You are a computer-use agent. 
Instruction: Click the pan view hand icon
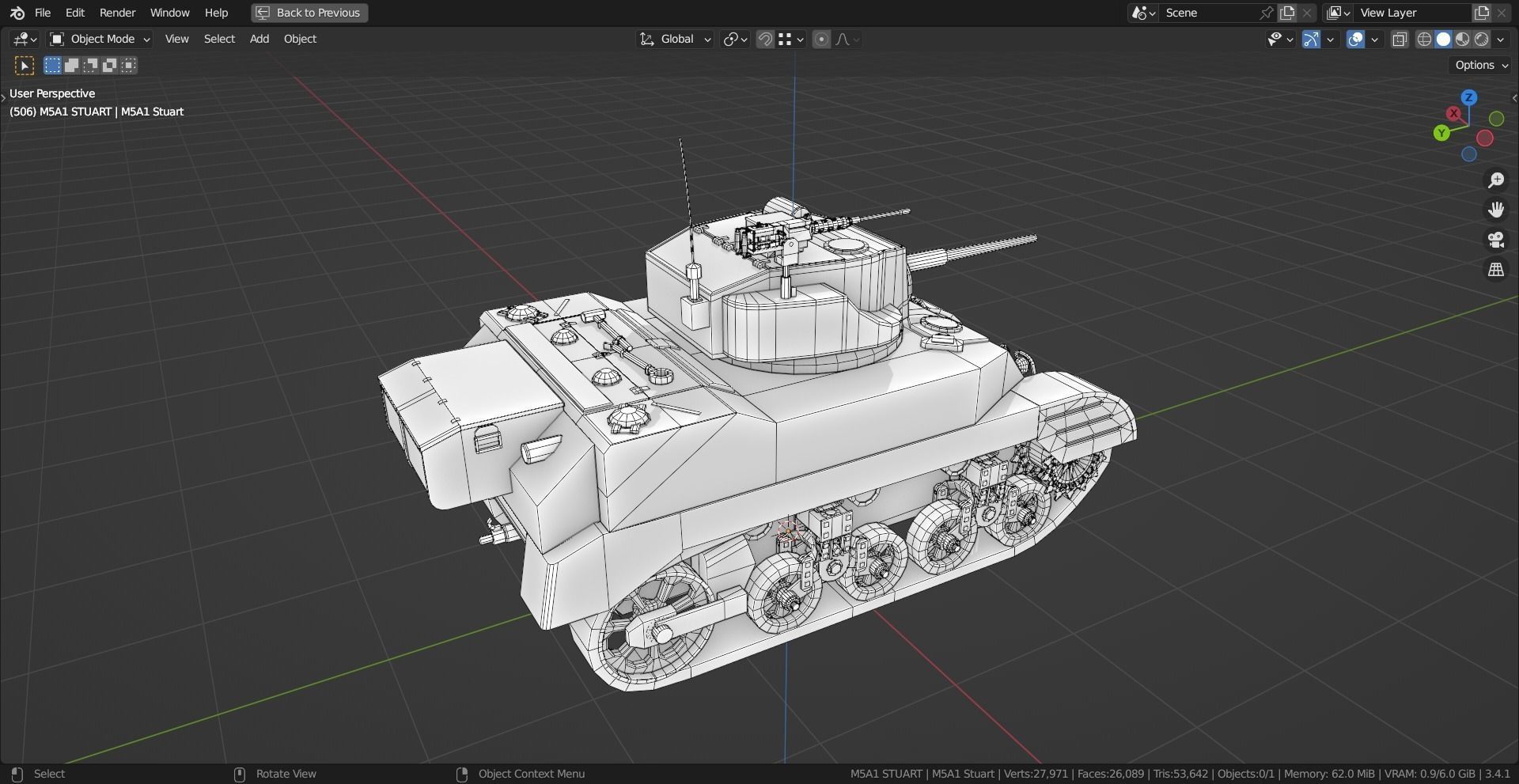1496,210
